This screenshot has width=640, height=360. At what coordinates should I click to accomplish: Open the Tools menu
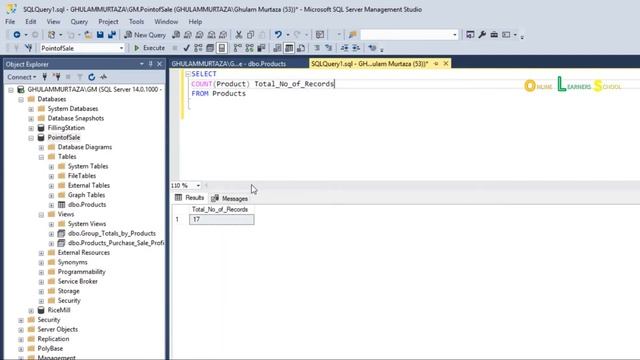point(136,22)
